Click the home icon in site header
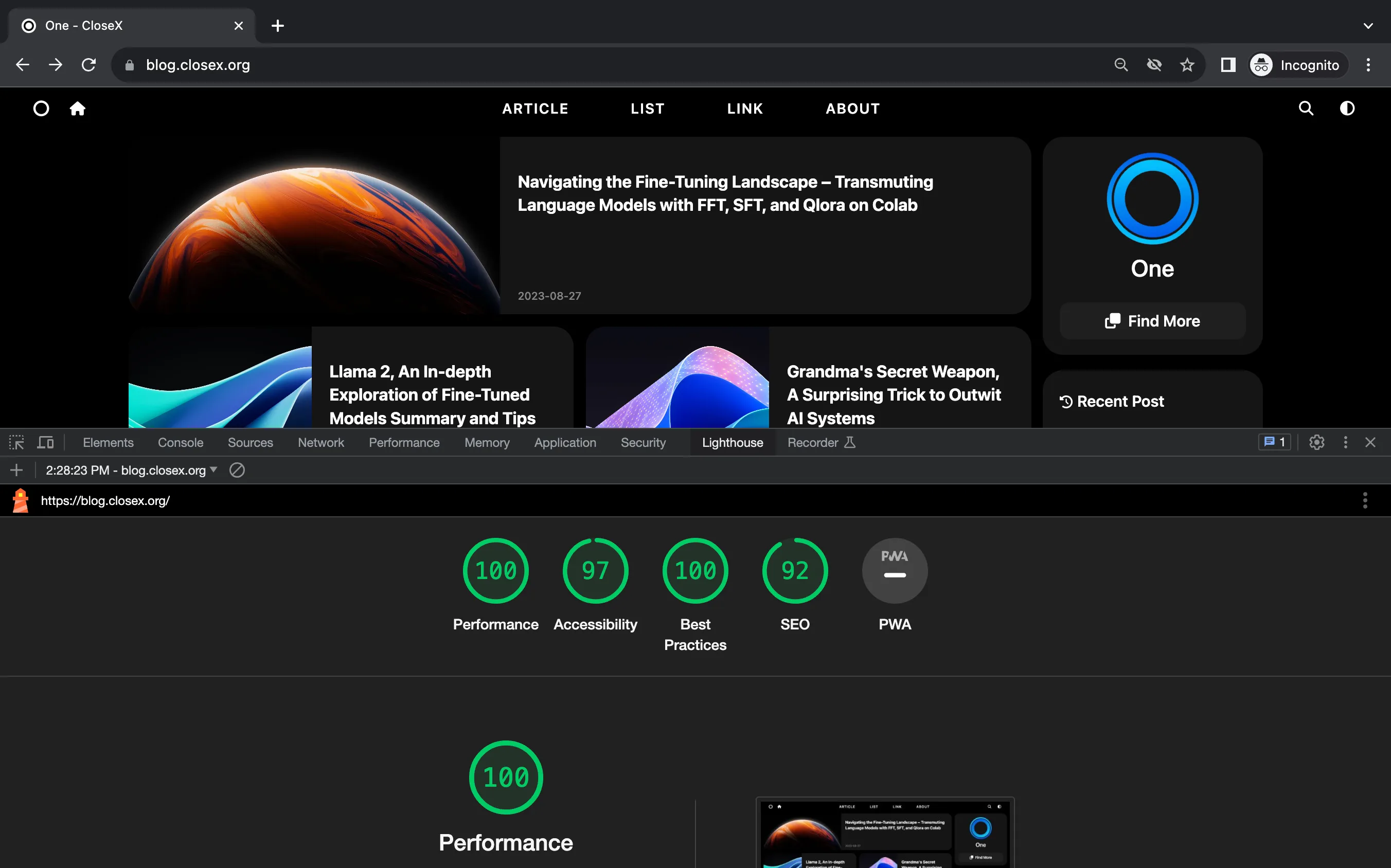This screenshot has width=1391, height=868. click(78, 109)
